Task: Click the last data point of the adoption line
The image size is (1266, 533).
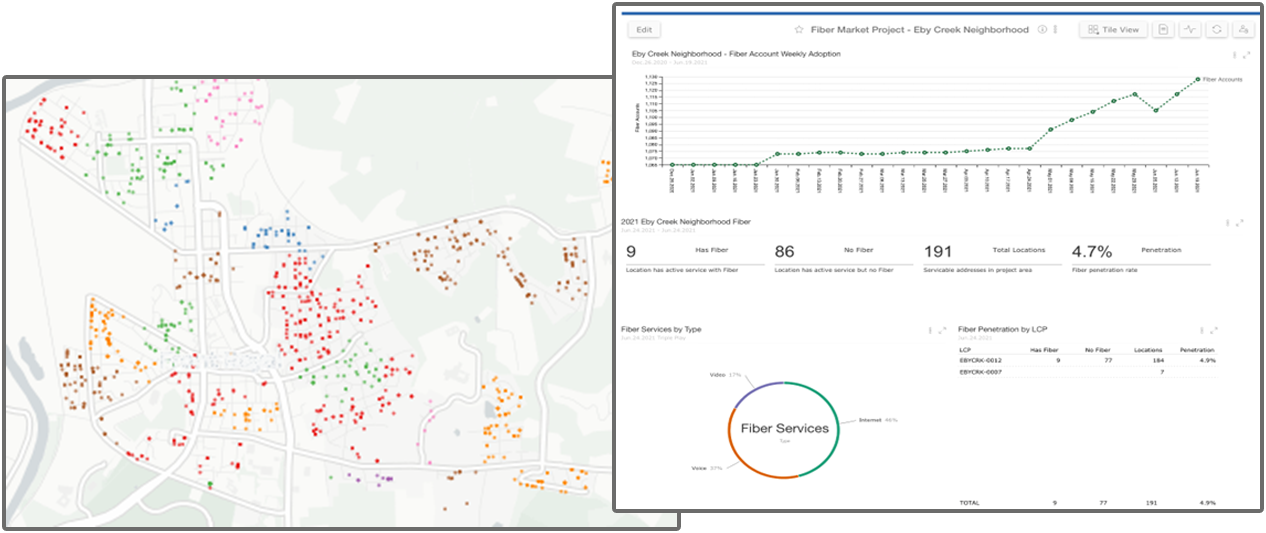Action: click(x=1198, y=79)
